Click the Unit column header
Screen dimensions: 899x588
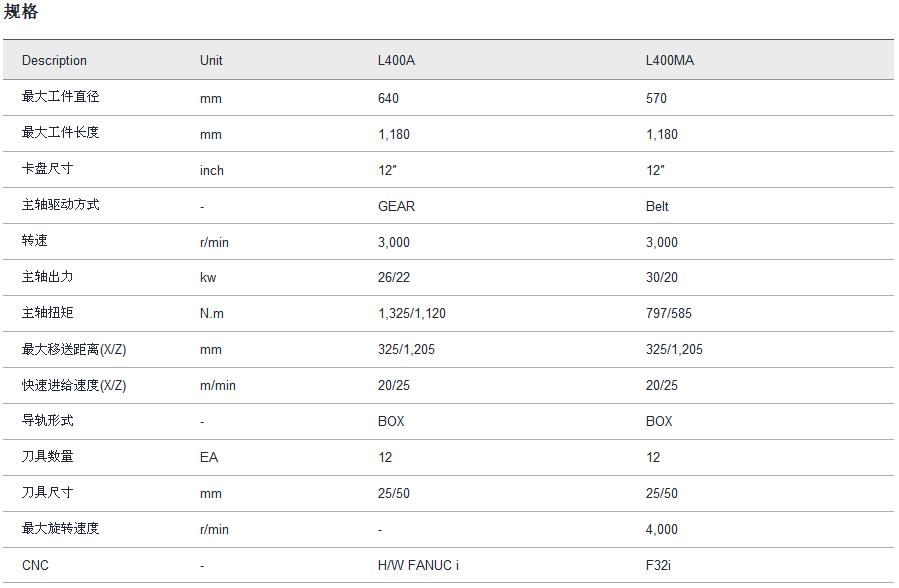click(211, 60)
